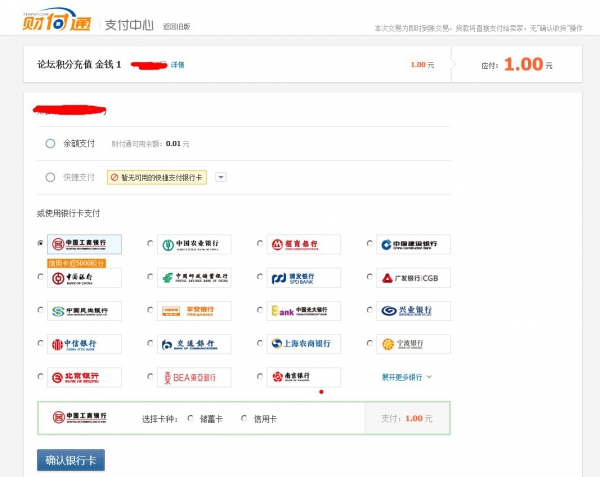Click the 论坛积分充值 金钱 1 order title
Screen dimensions: 600x477
click(x=79, y=64)
